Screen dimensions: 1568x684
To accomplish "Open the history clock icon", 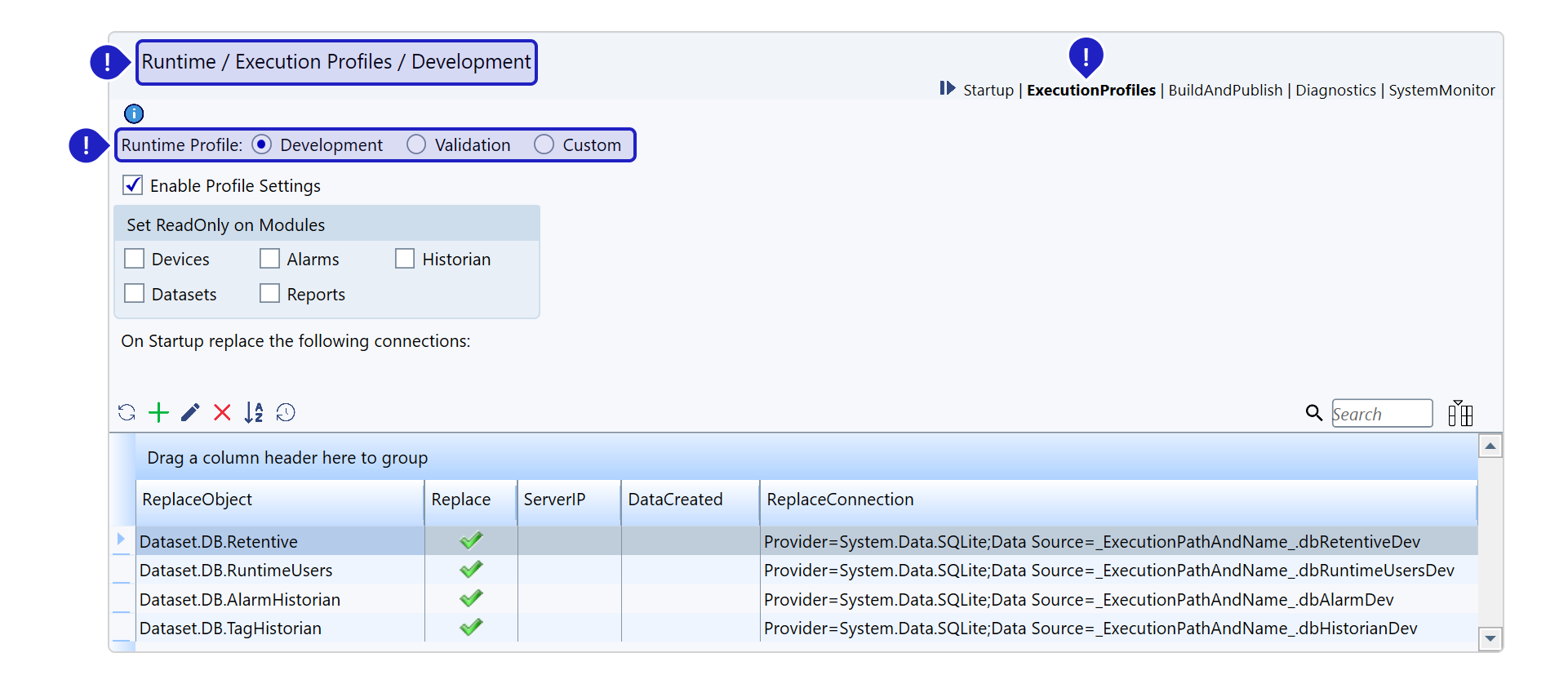I will click(286, 413).
